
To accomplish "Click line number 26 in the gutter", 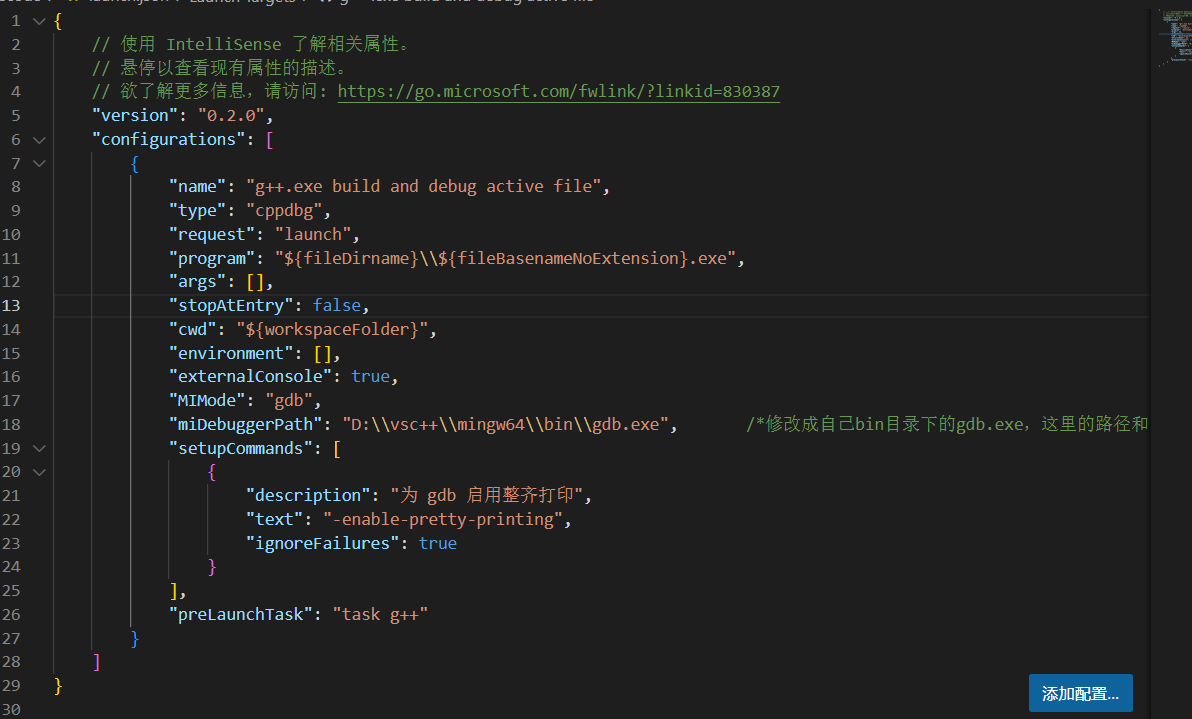I will point(11,615).
